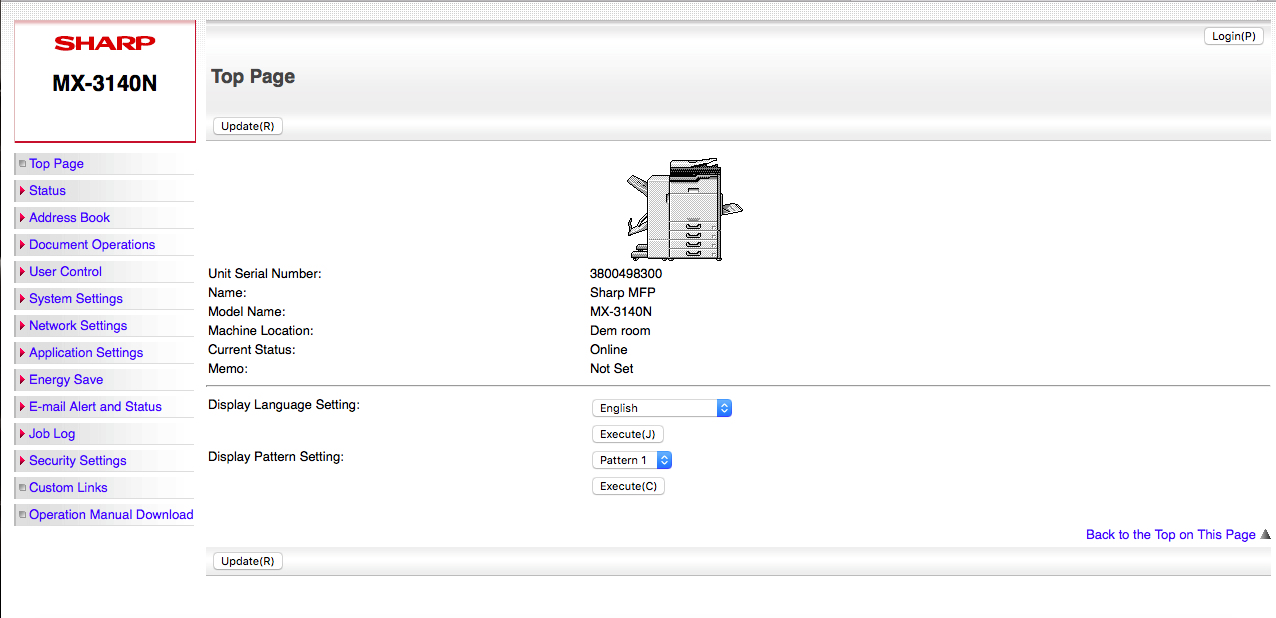Click the bullet beside Operation Manual Download
Viewport: 1276px width, 618px height.
[22, 515]
